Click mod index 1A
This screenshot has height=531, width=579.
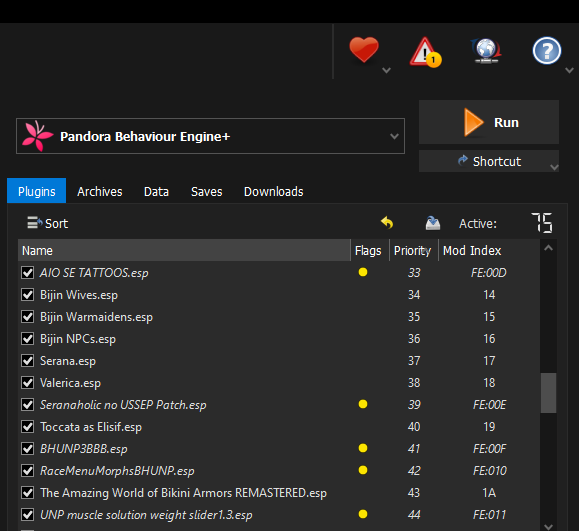coord(489,493)
